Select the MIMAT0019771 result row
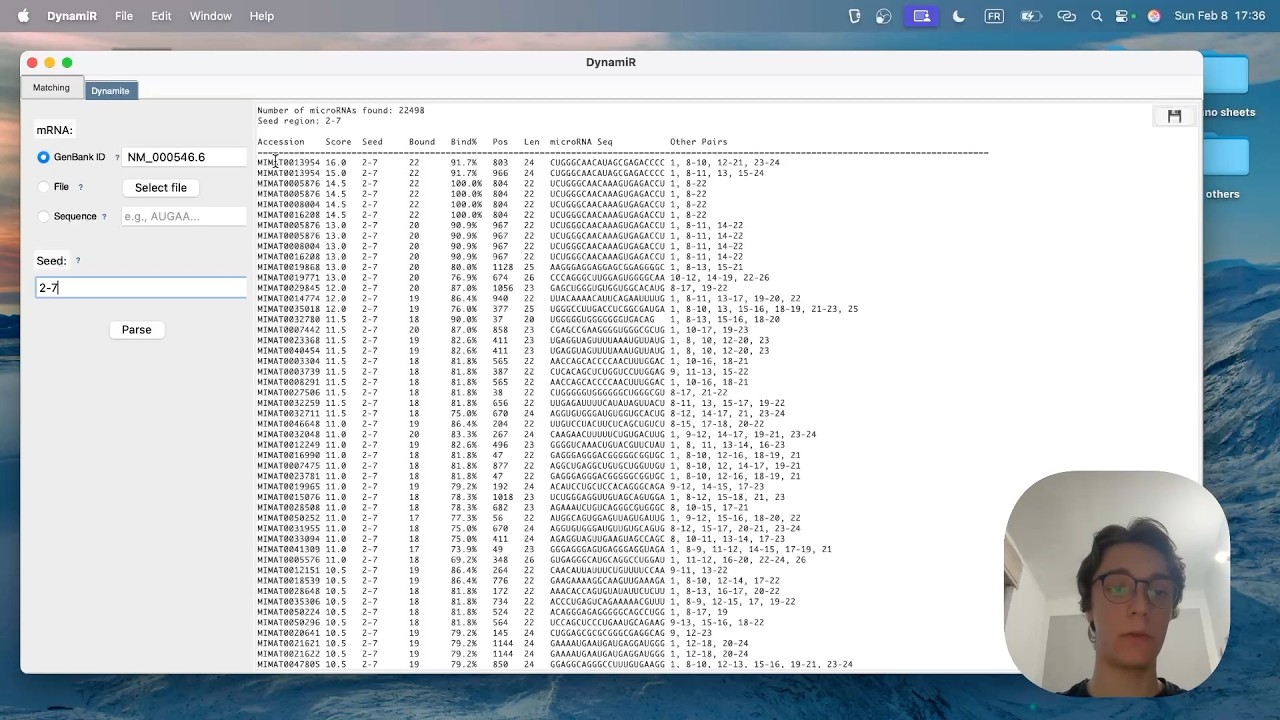The height and width of the screenshot is (720, 1280). point(513,278)
